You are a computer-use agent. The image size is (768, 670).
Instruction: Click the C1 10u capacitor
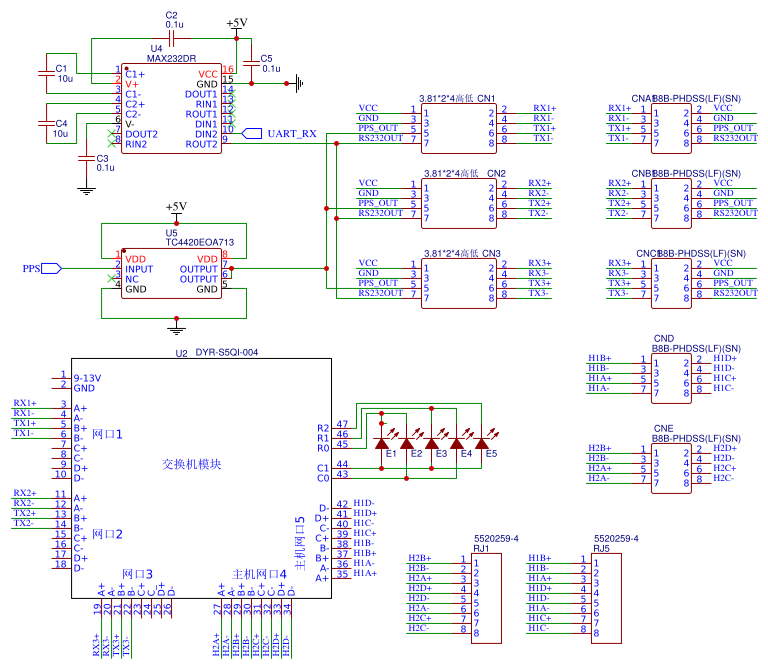click(46, 72)
